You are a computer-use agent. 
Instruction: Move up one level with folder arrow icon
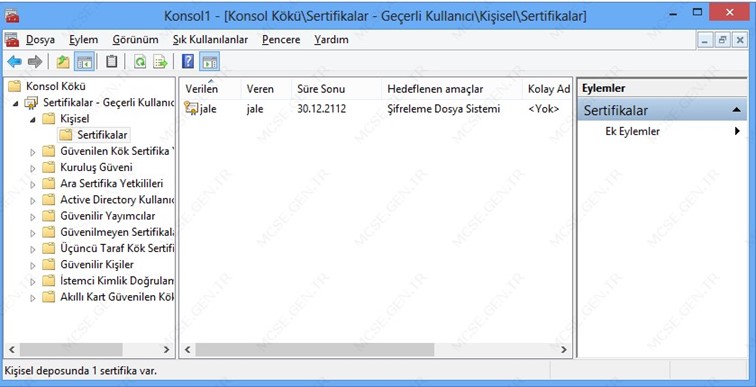(x=63, y=62)
